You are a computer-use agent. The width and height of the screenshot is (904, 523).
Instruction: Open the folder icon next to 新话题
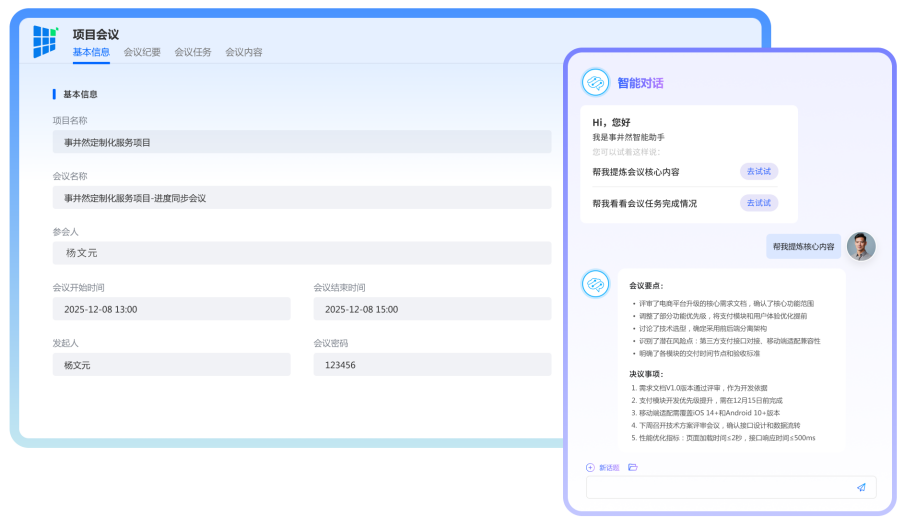(633, 467)
